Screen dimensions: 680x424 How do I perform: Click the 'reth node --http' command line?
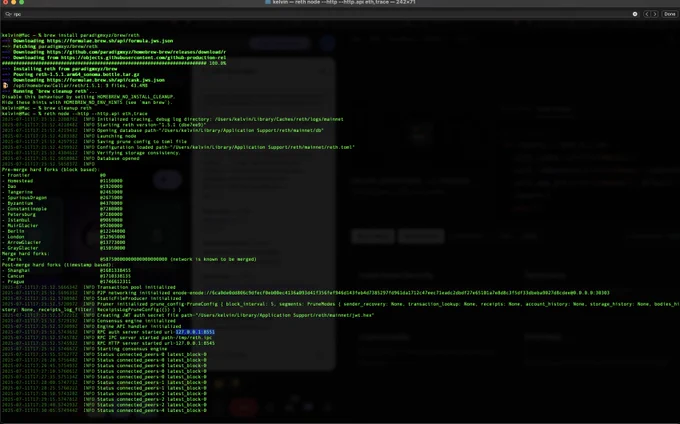(75, 114)
